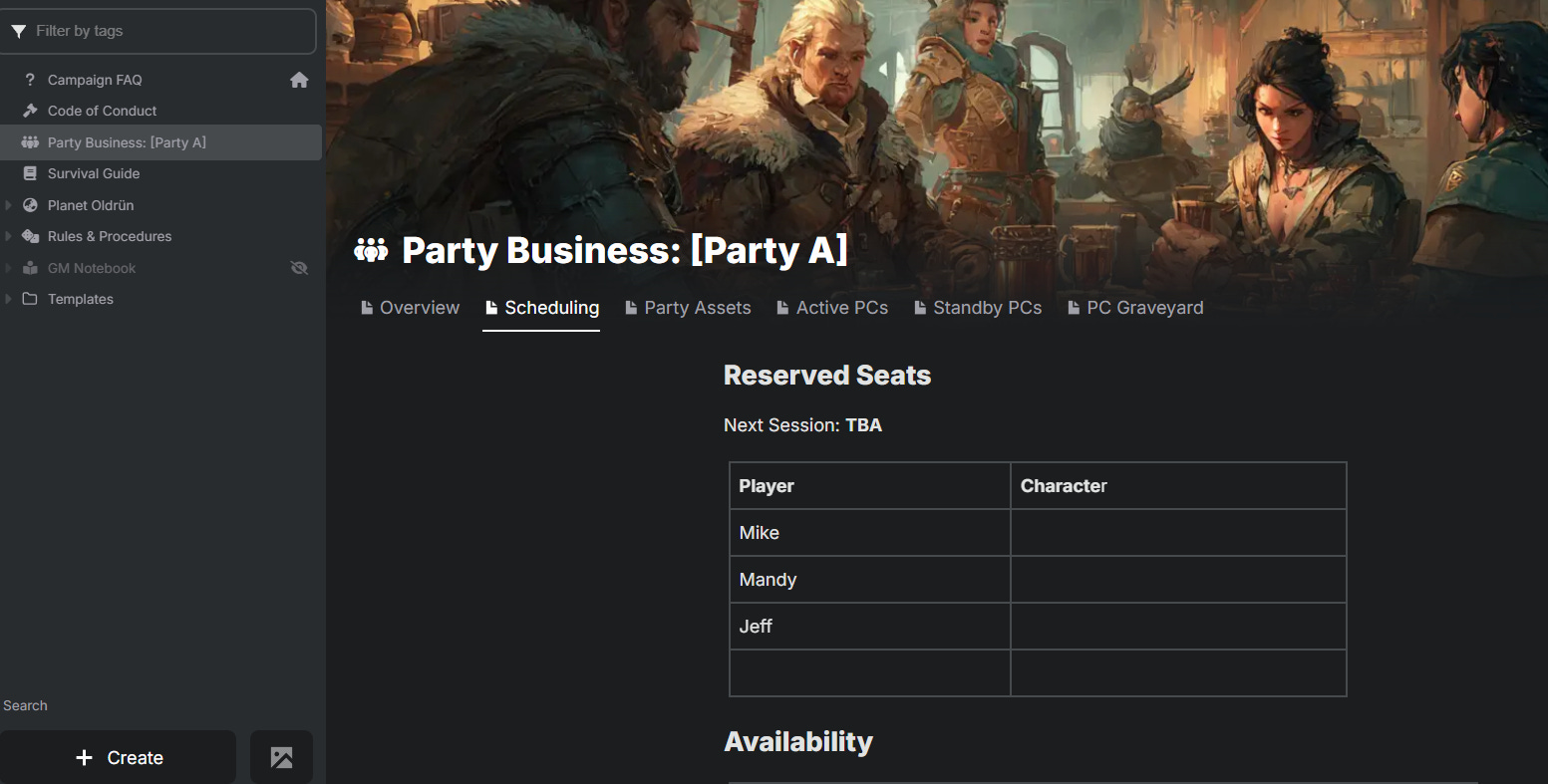Click the question mark icon for Campaign FAQ

pyautogui.click(x=30, y=80)
